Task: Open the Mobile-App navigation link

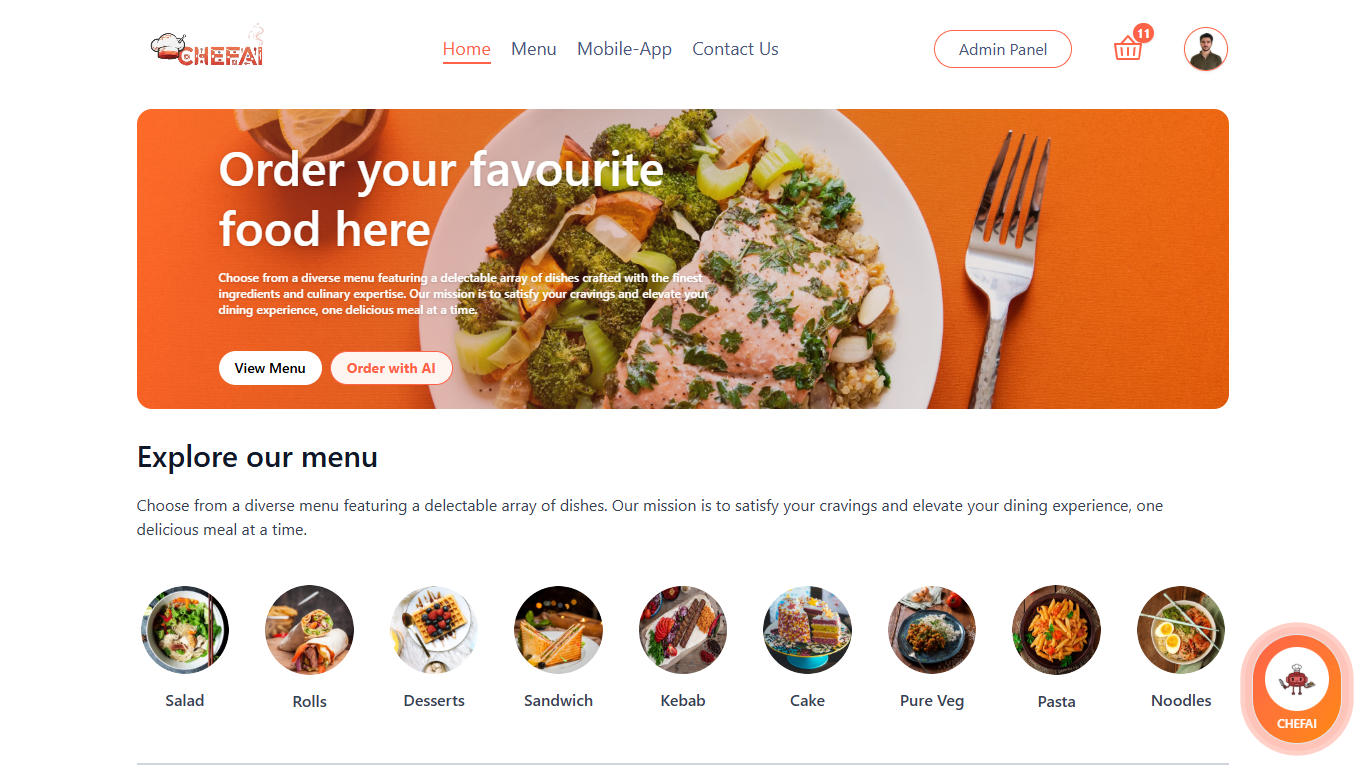Action: [624, 49]
